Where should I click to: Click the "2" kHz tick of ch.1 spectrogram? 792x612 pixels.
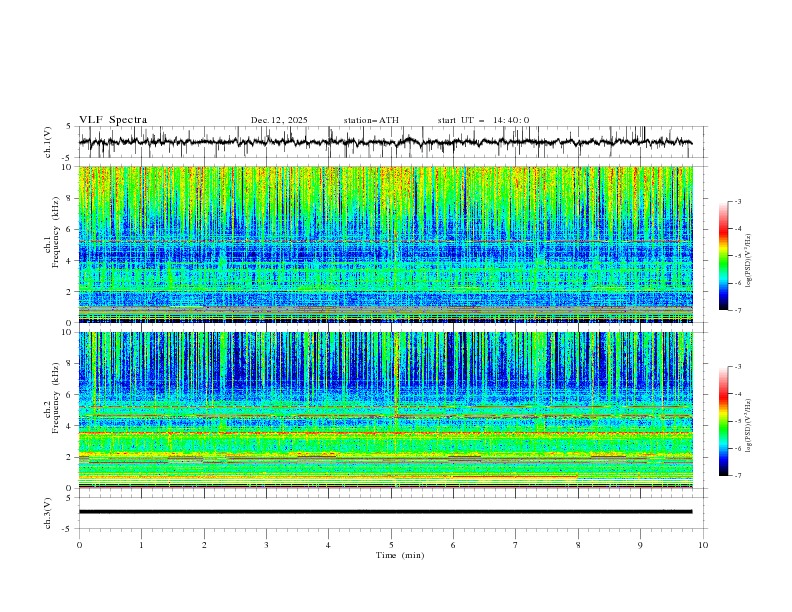[x=69, y=292]
